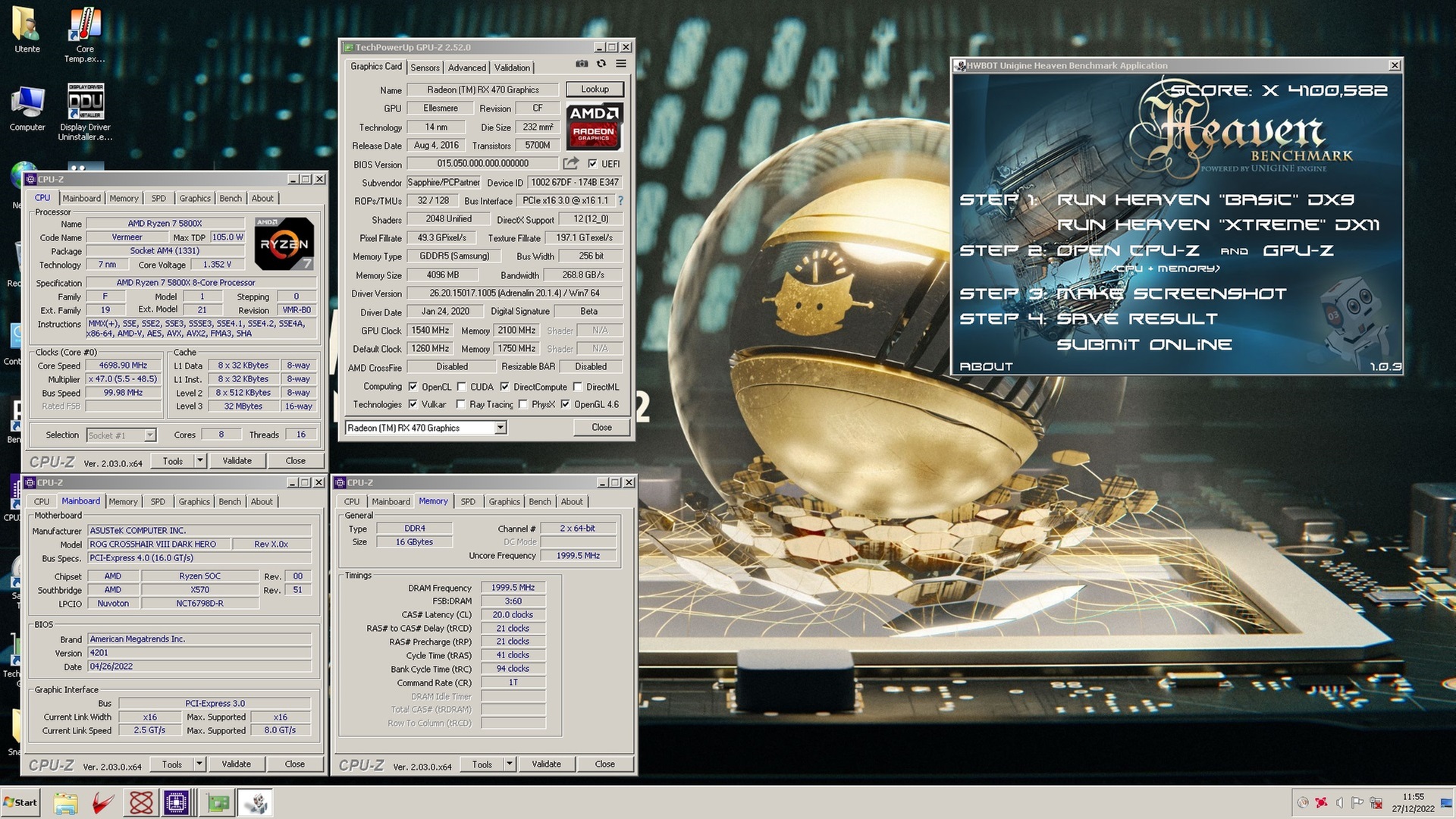Click the Lookup button in GPU-Z
The height and width of the screenshot is (819, 1456).
595,89
